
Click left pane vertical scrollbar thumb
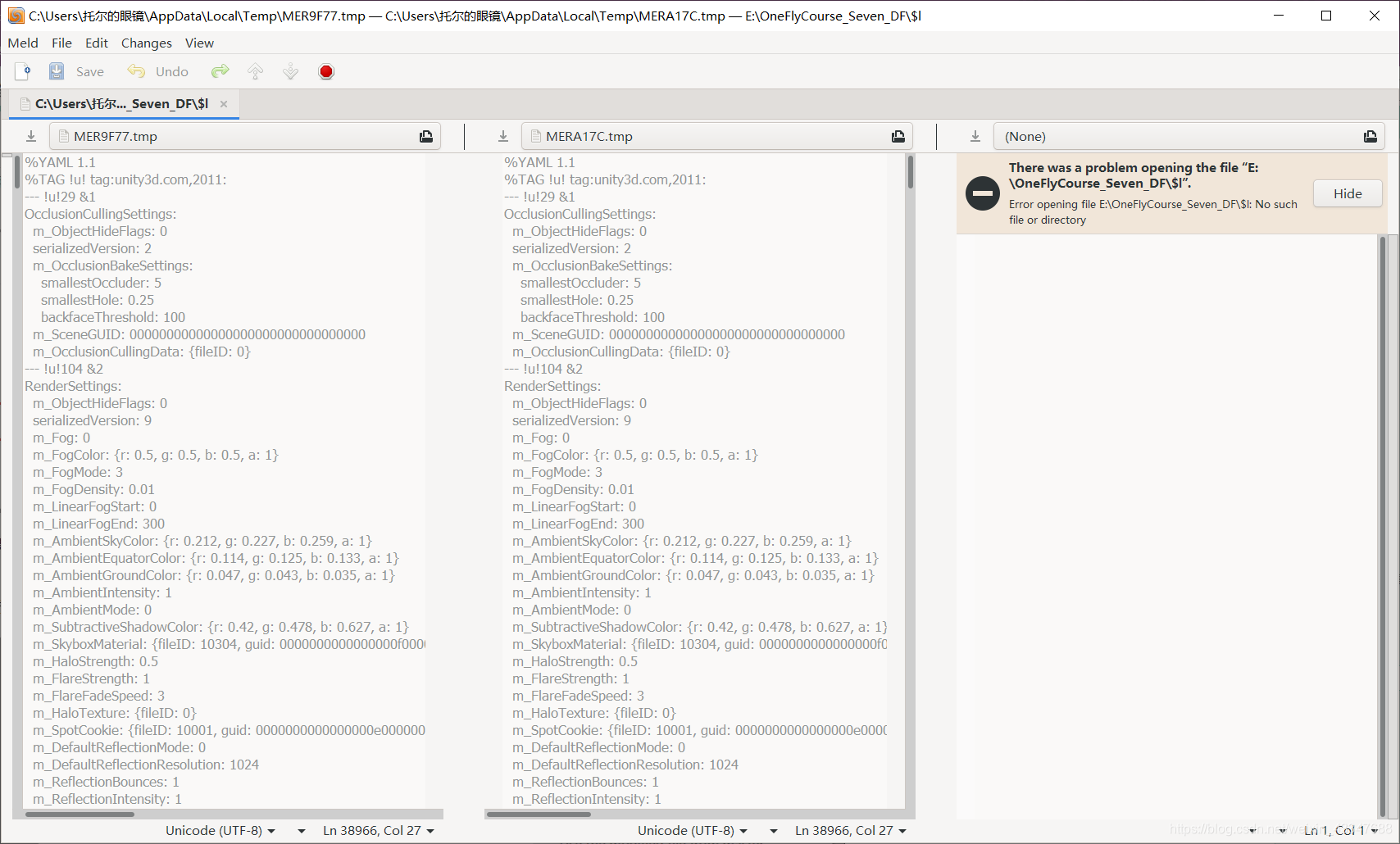[x=17, y=173]
